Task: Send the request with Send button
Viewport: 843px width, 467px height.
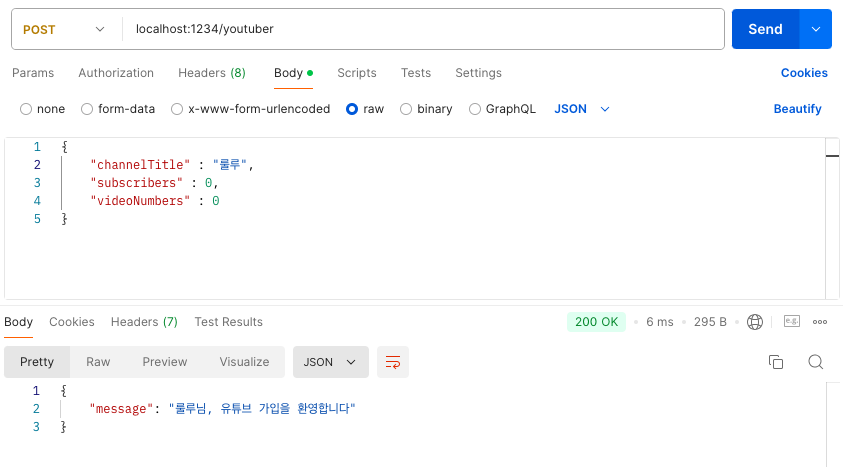Action: tap(766, 29)
